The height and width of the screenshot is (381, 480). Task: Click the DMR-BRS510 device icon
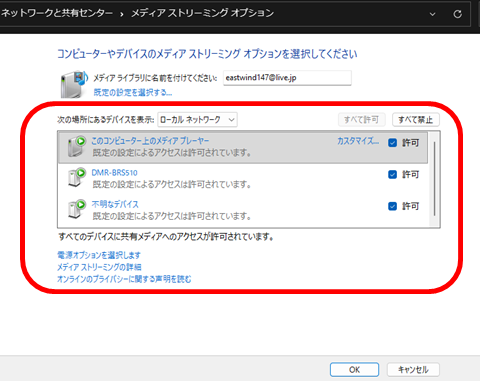click(x=77, y=177)
